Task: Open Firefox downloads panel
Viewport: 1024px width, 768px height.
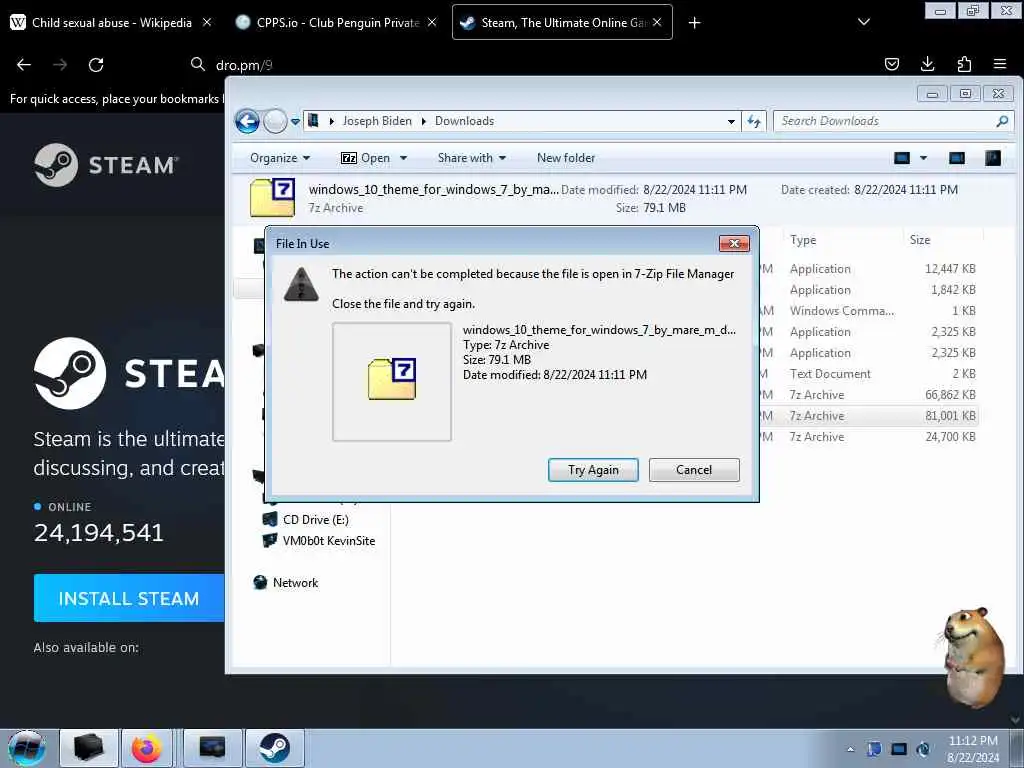Action: pos(927,64)
